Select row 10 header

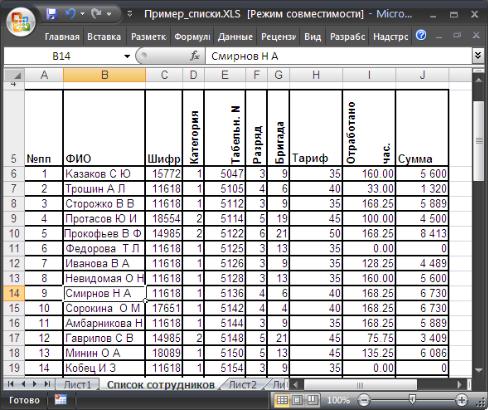click(14, 233)
